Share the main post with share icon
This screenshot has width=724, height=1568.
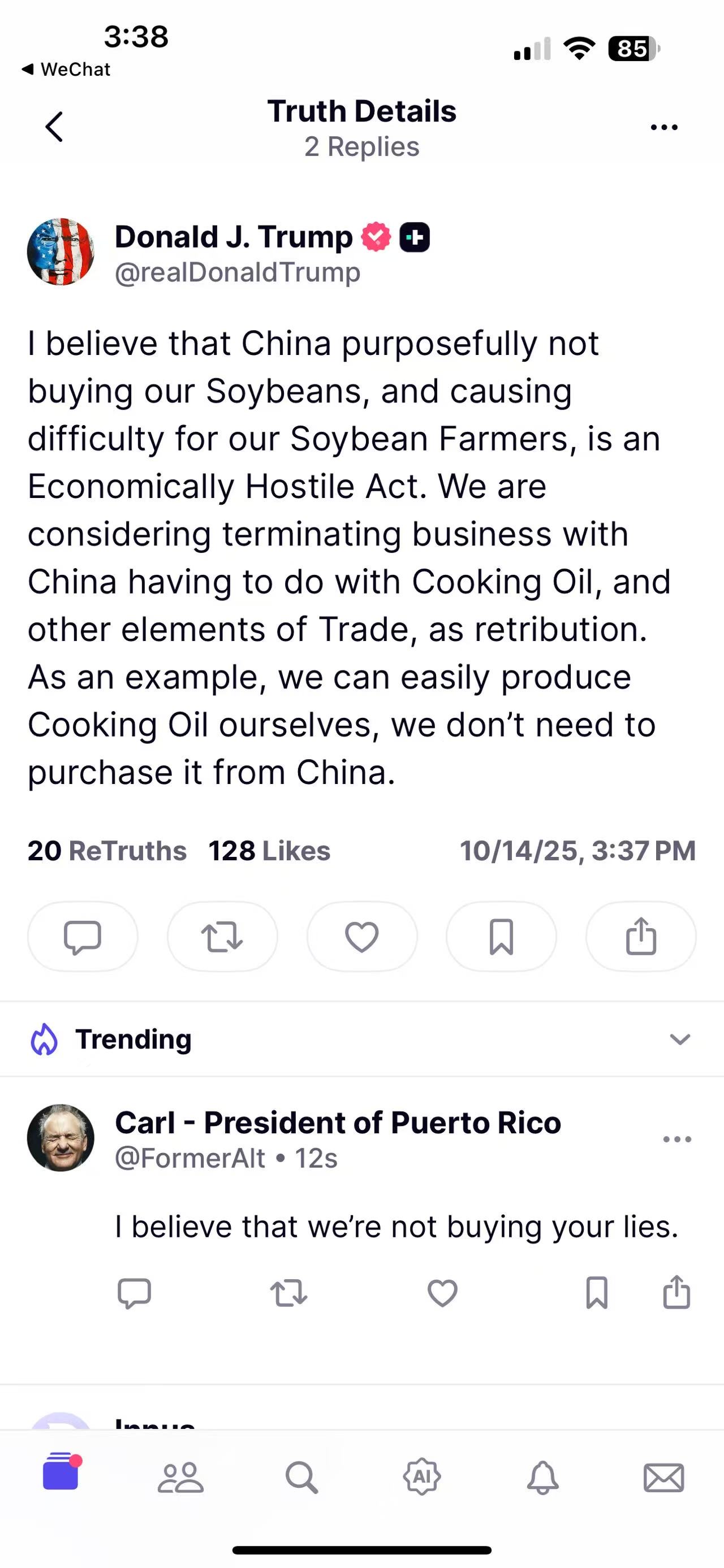point(641,936)
